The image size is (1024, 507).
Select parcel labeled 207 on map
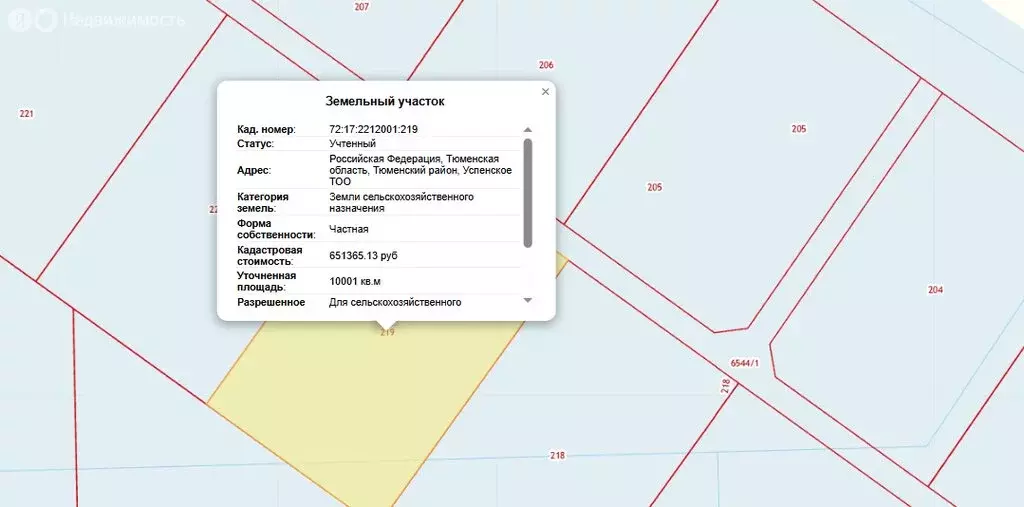[361, 7]
